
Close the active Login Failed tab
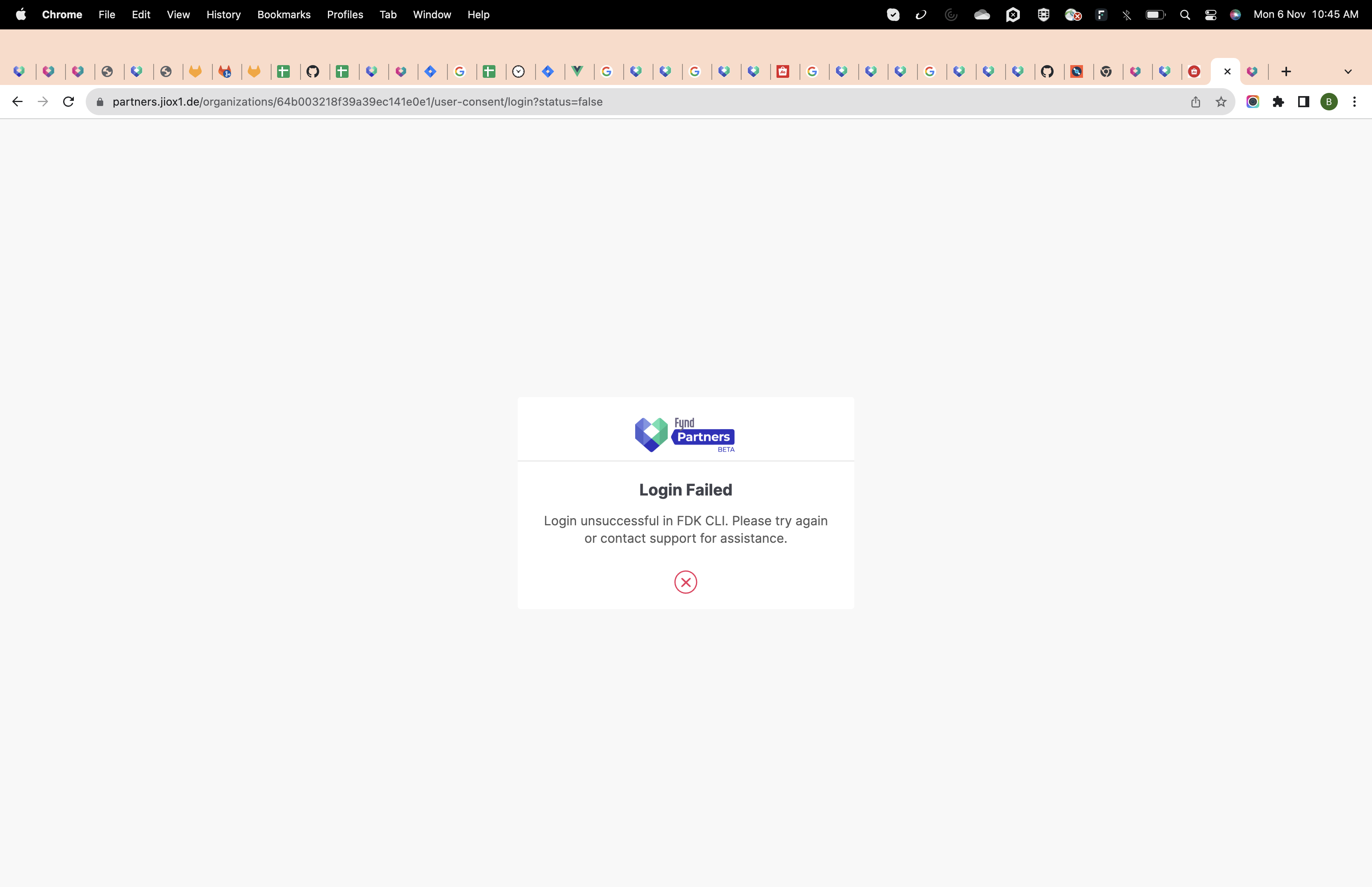(1227, 71)
